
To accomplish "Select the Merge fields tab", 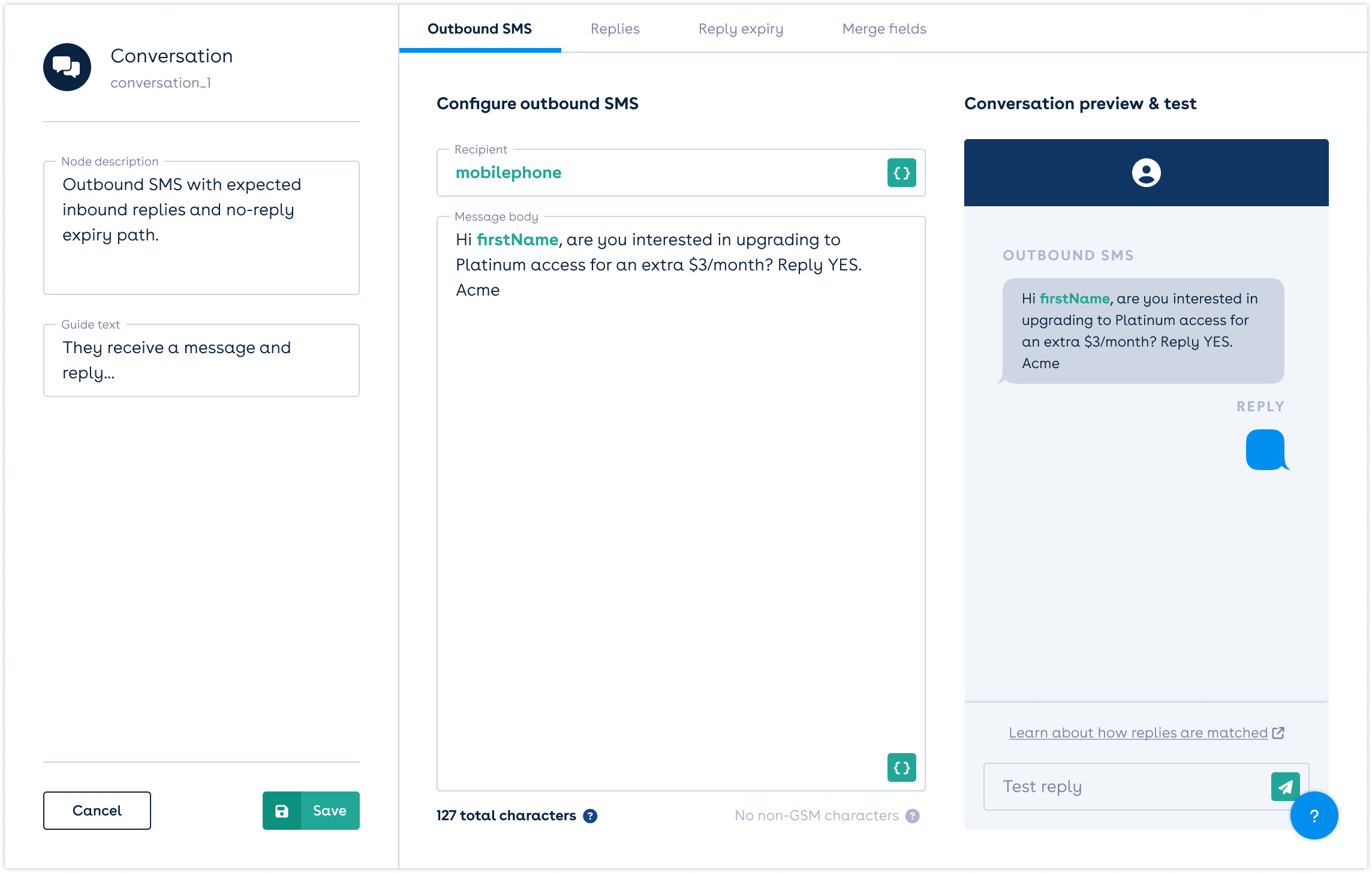I will pyautogui.click(x=883, y=29).
